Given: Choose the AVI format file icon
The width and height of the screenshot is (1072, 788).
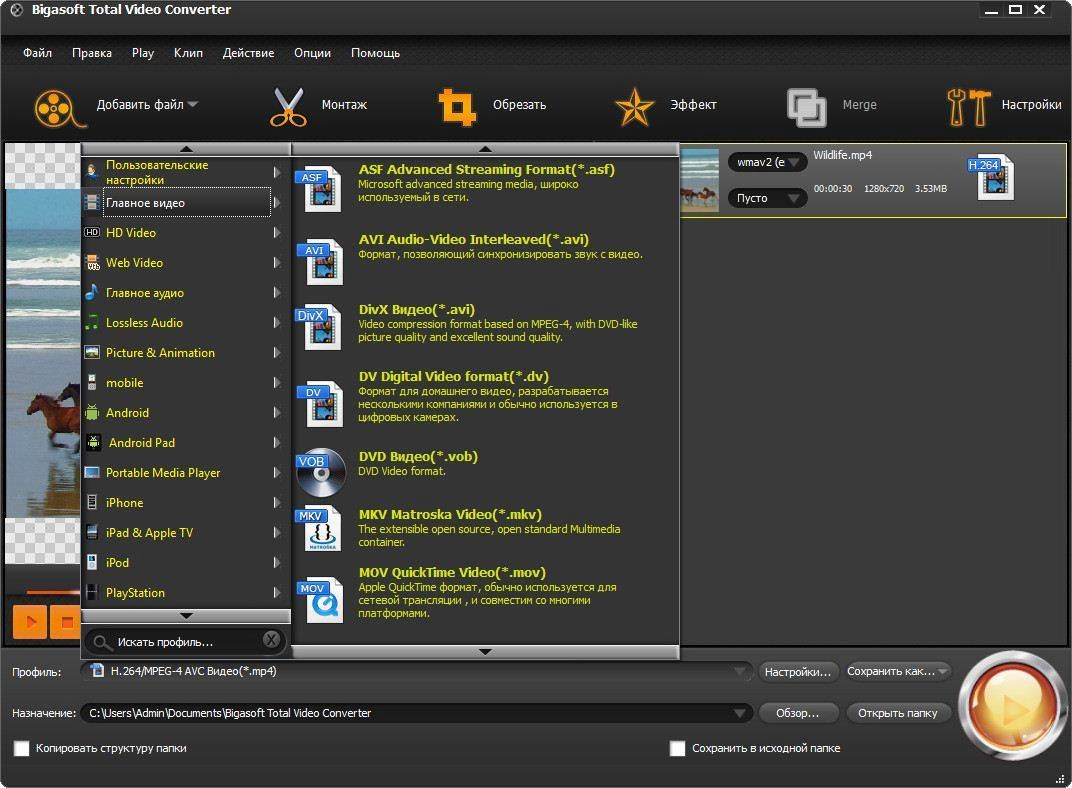Looking at the screenshot, I should (x=320, y=261).
